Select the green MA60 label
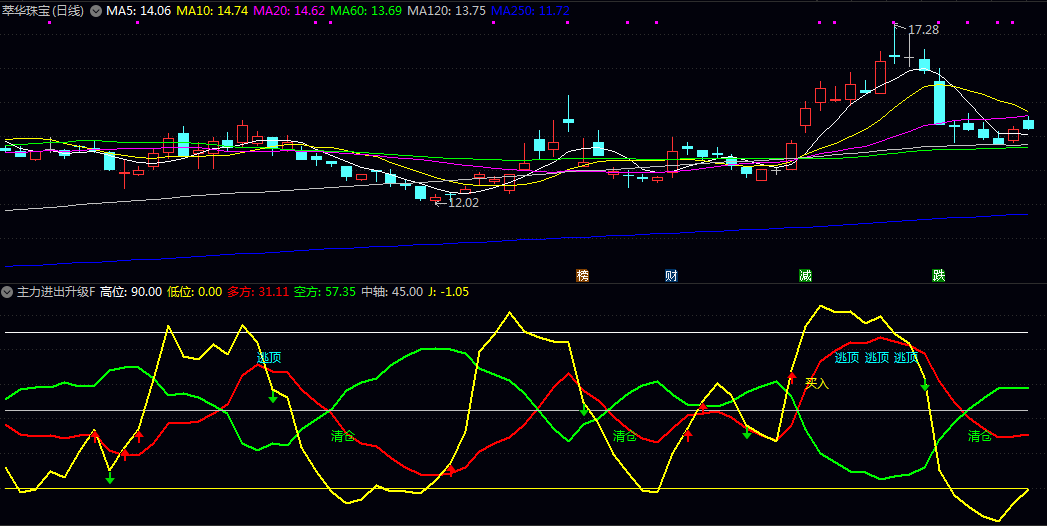This screenshot has width=1047, height=526. click(366, 11)
